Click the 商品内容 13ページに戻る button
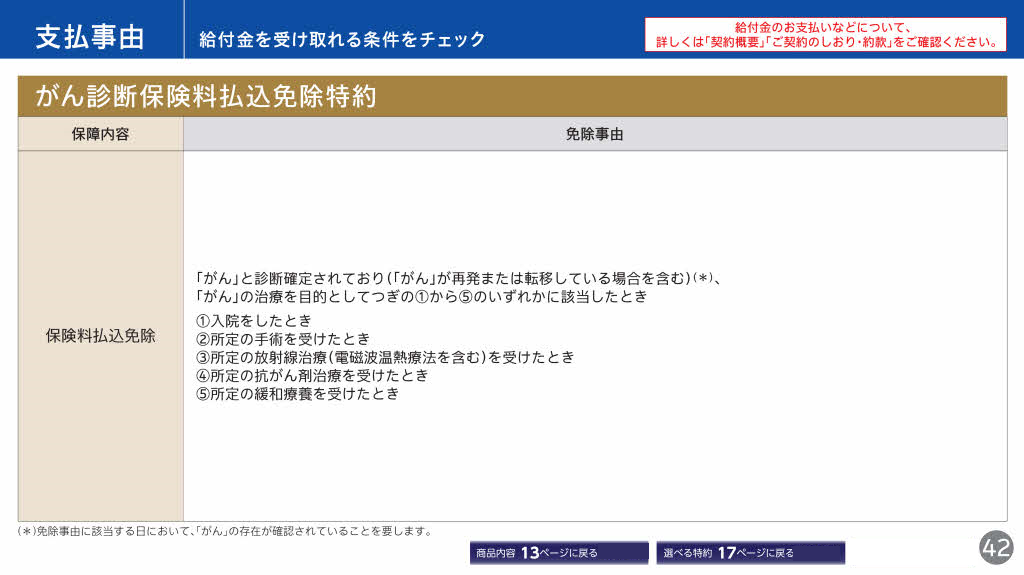The height and width of the screenshot is (575, 1024). [x=559, y=552]
